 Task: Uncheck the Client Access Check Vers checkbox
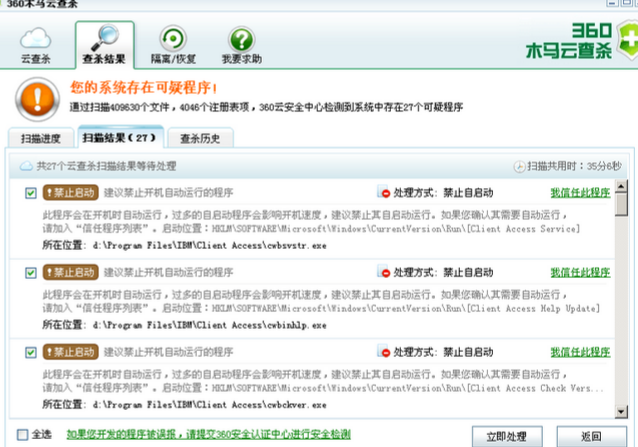[31, 352]
